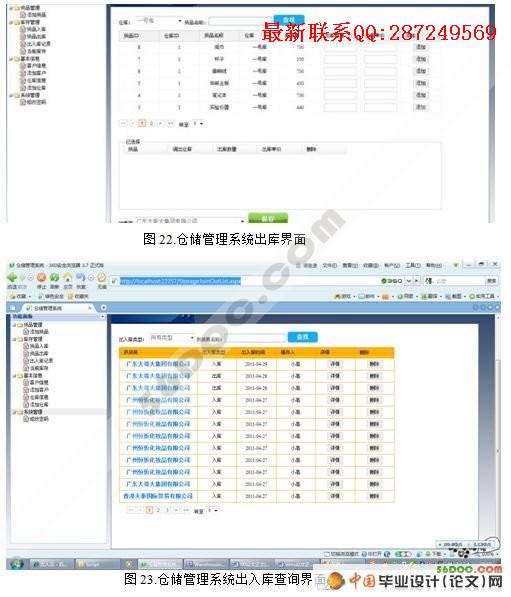511x597 pixels.
Task: Open 修改密码 in lower screenshot tree
Action: (x=38, y=419)
